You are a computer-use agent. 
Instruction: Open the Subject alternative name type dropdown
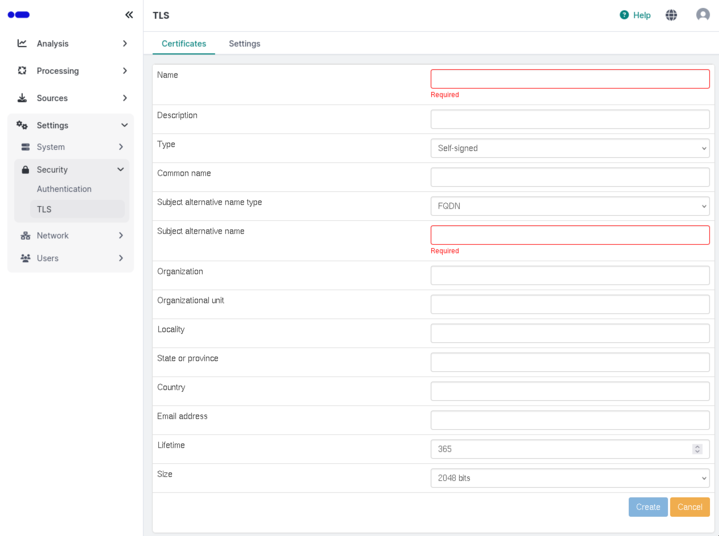(570, 206)
